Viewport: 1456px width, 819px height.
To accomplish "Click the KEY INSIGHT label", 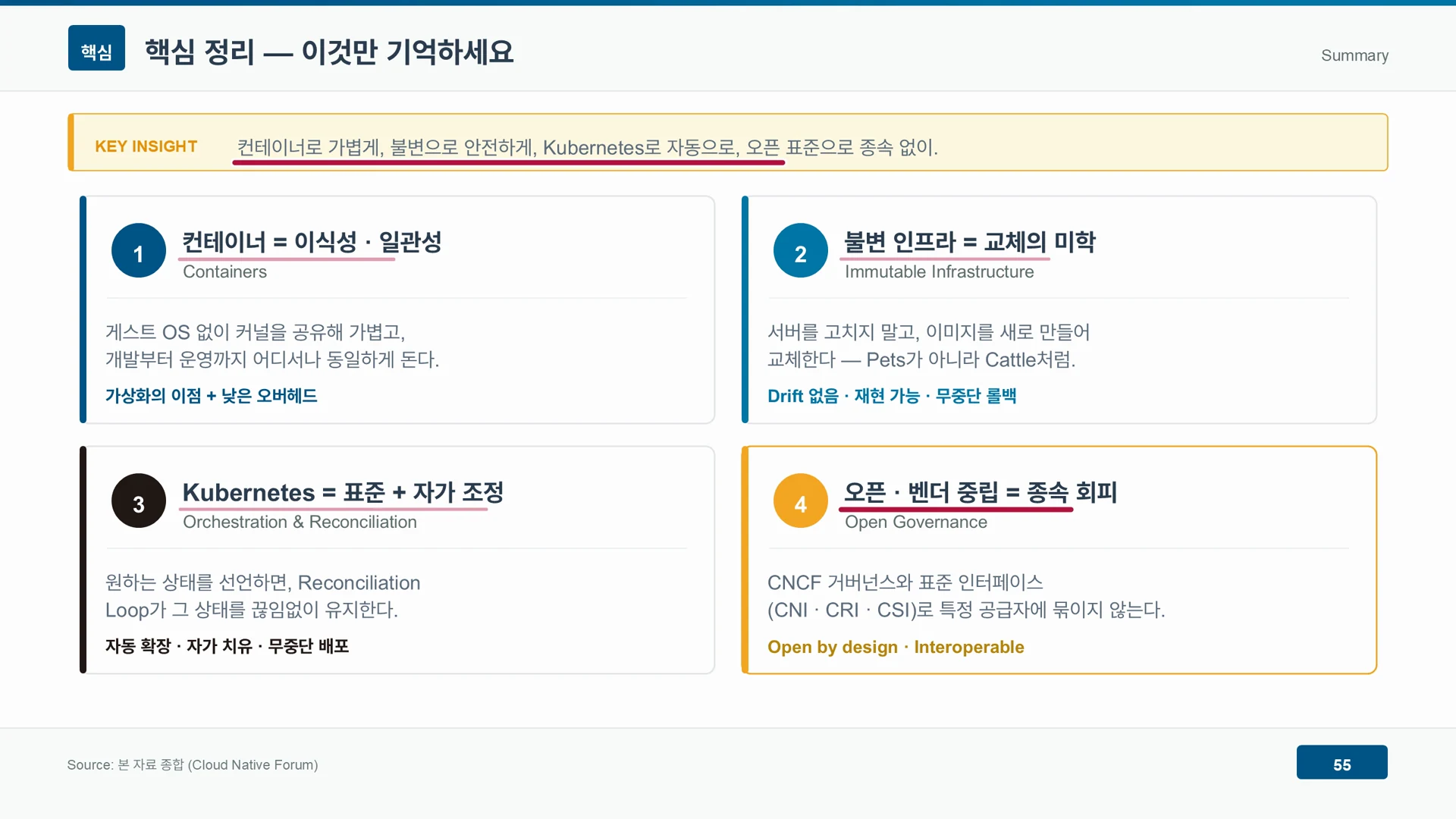I will [x=146, y=146].
